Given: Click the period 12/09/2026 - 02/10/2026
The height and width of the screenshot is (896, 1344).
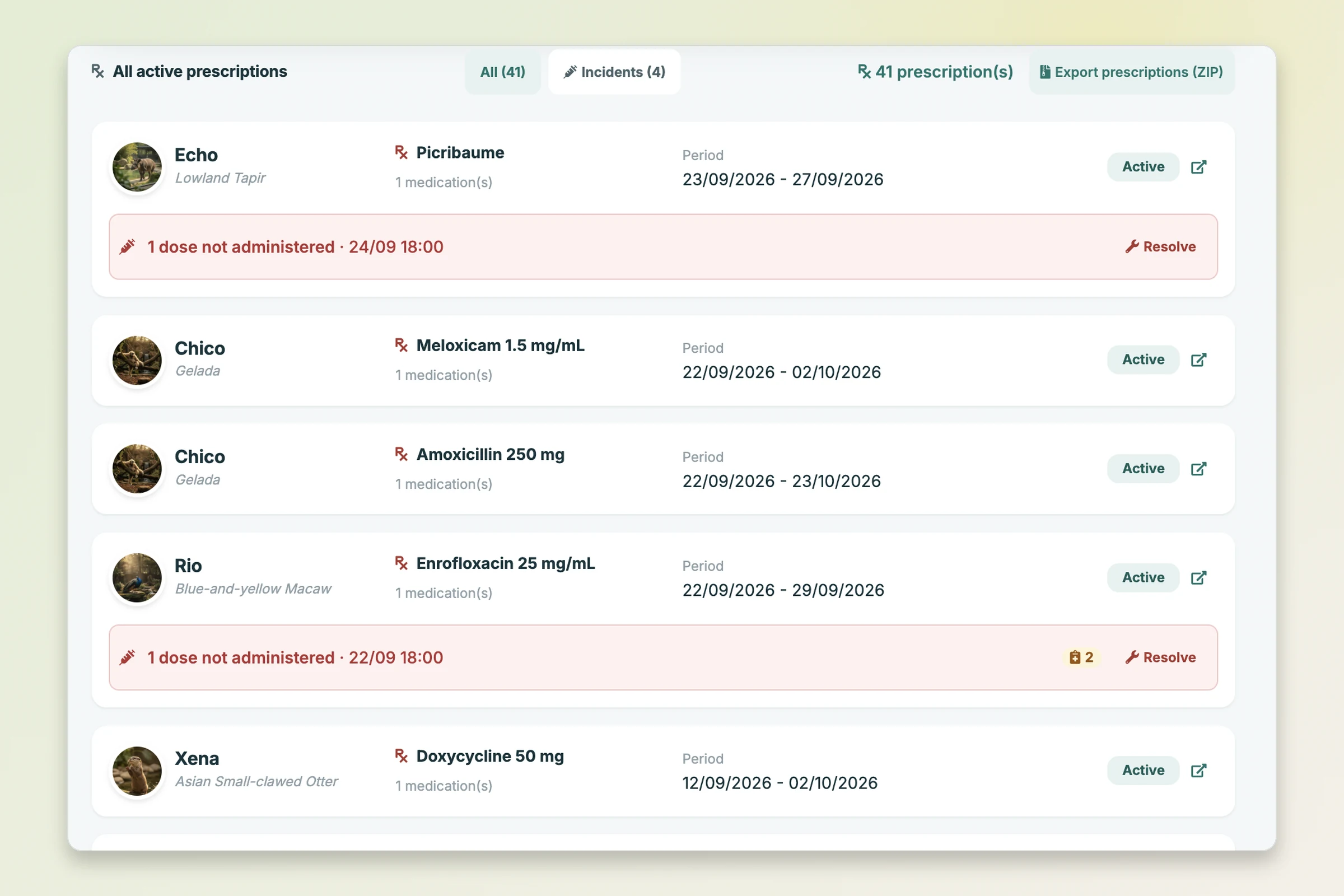Looking at the screenshot, I should click(780, 783).
